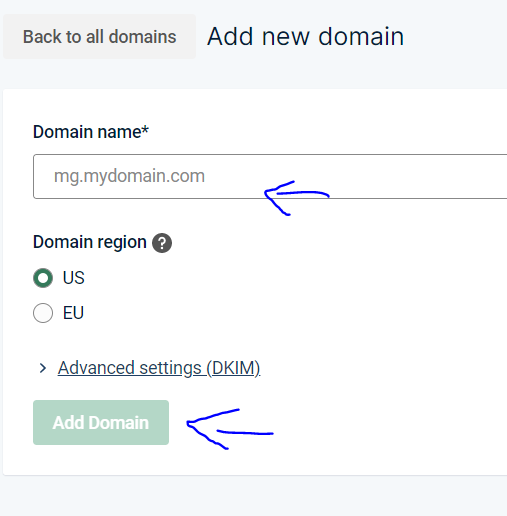Open Advanced settings (DKIM) link
The width and height of the screenshot is (507, 516).
point(159,368)
